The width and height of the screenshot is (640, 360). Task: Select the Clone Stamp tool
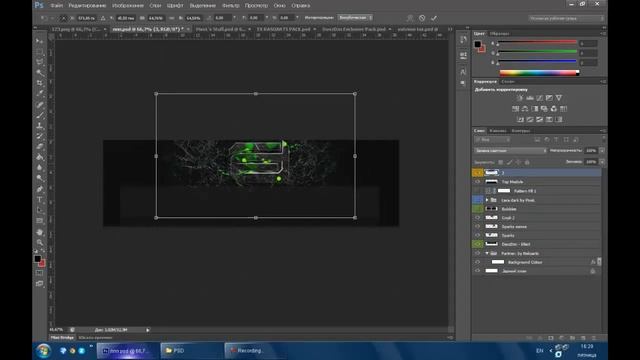pyautogui.click(x=40, y=126)
